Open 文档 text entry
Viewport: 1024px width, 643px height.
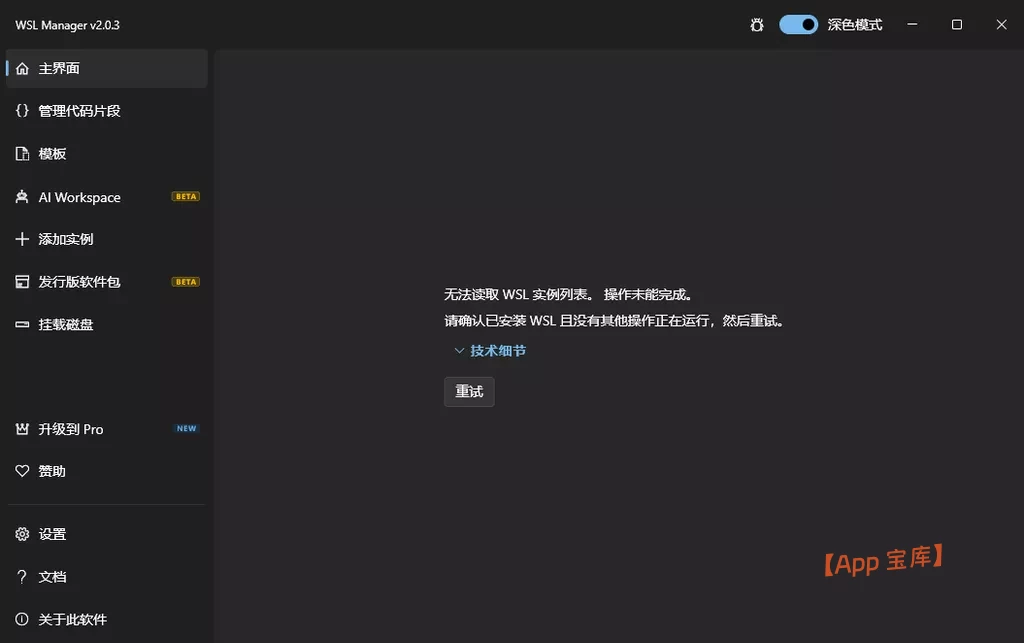click(52, 577)
